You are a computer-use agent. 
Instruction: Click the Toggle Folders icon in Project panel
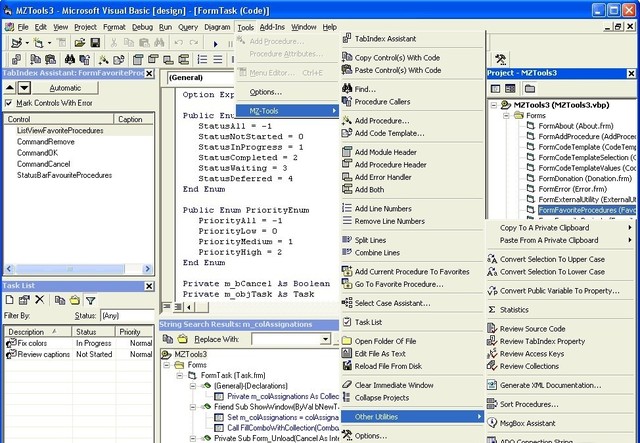pos(530,89)
